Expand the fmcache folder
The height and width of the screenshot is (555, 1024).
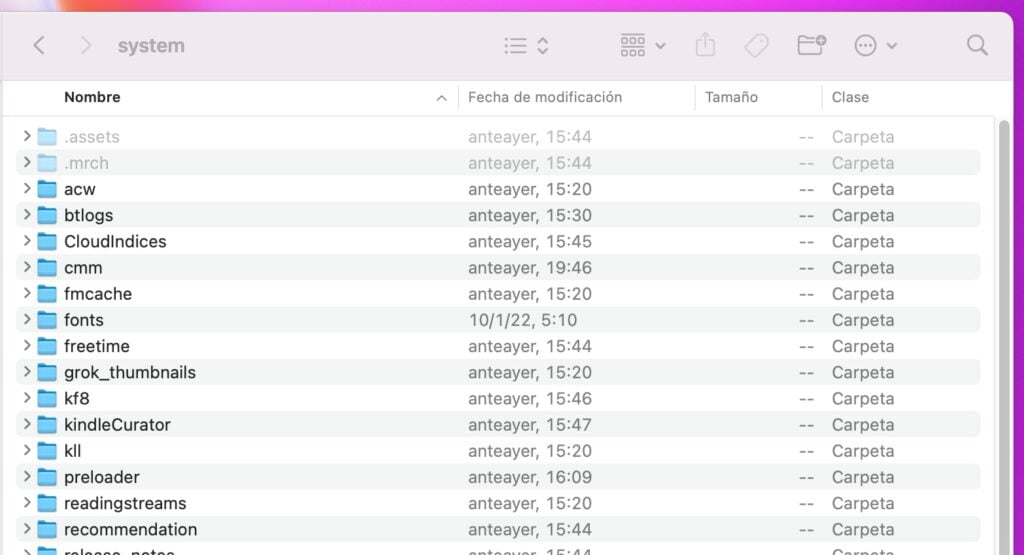pyautogui.click(x=27, y=293)
